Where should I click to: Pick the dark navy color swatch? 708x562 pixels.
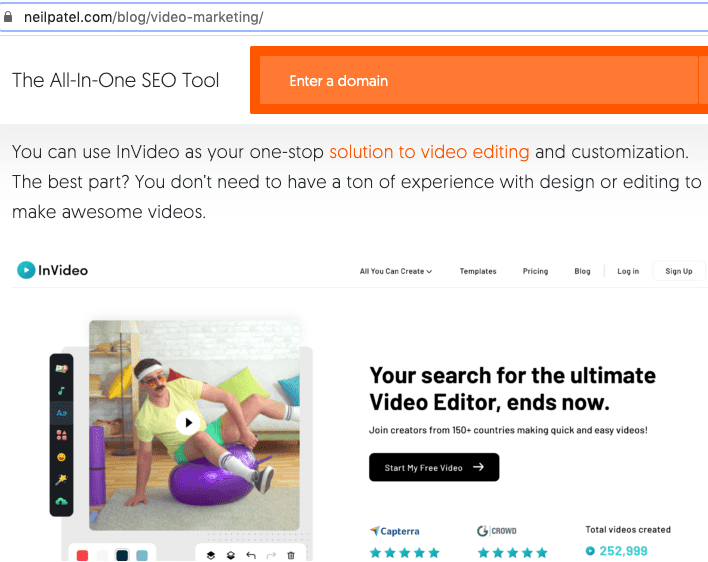(122, 555)
